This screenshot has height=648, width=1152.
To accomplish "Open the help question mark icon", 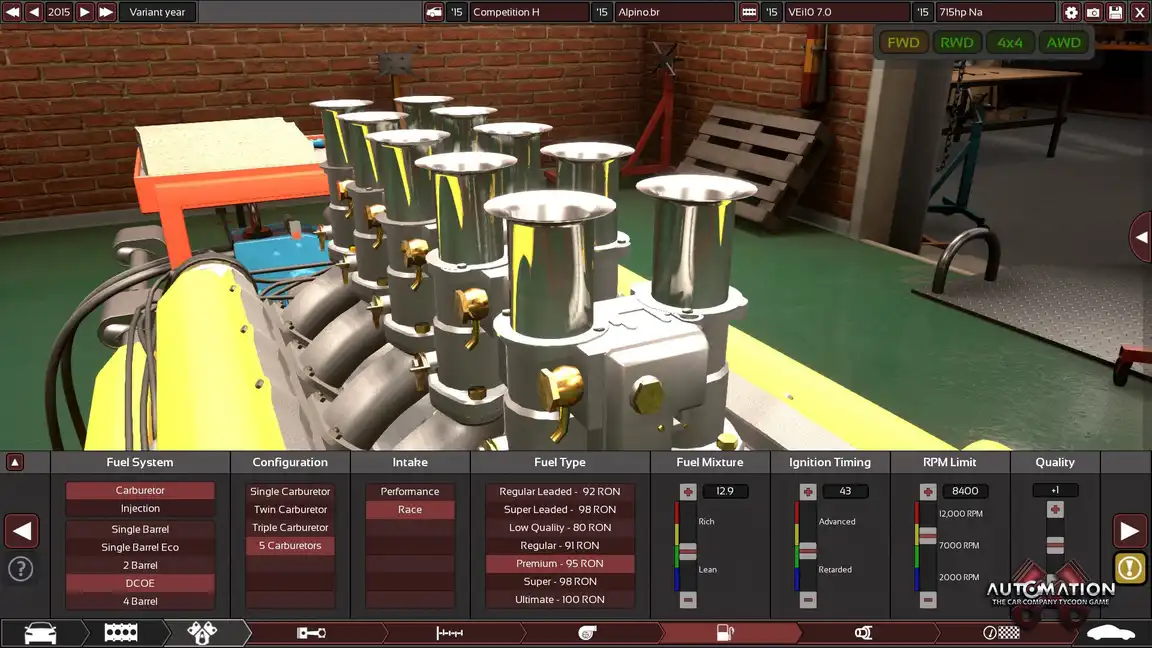I will coord(21,569).
